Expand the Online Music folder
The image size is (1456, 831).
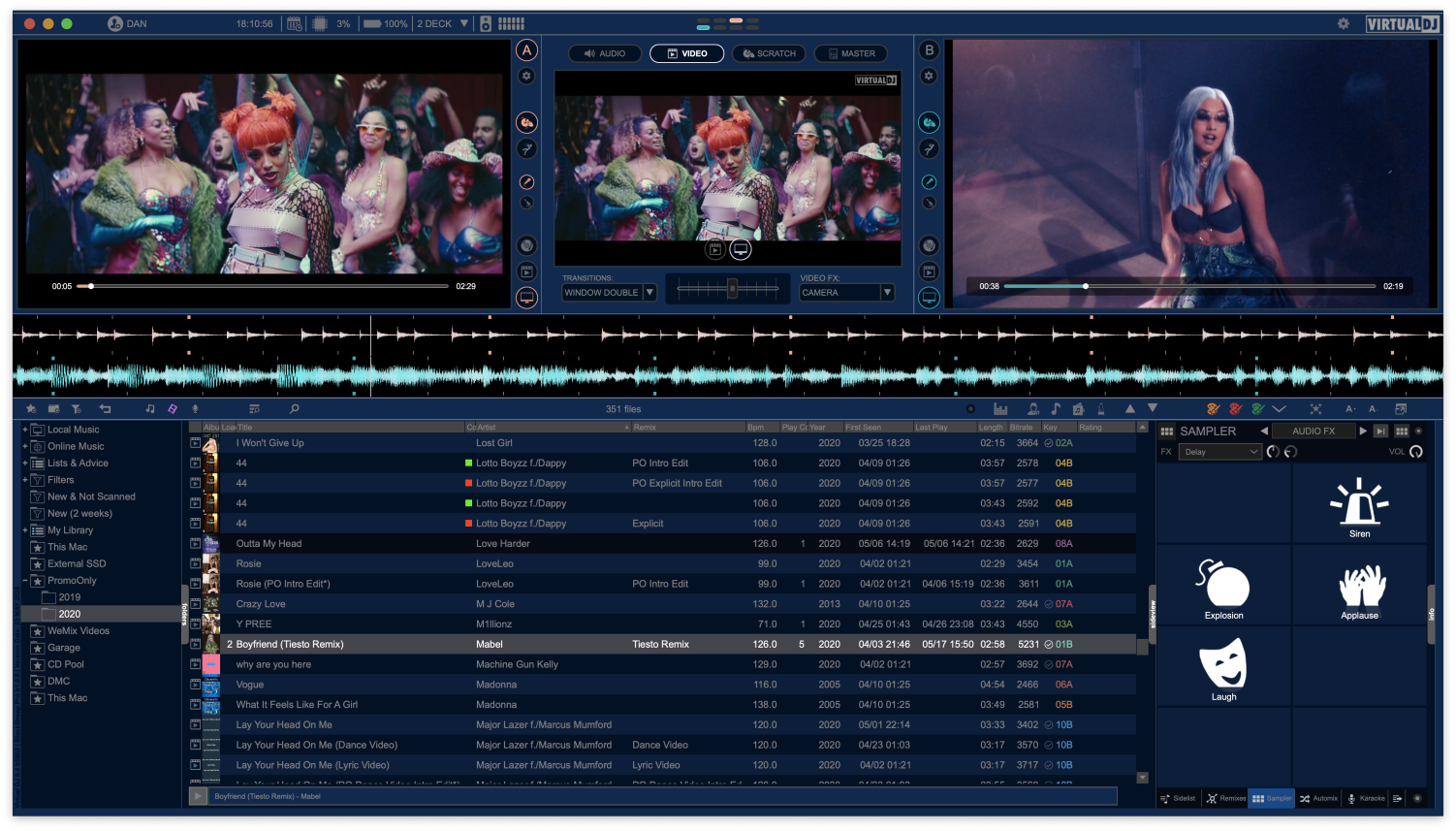25,446
